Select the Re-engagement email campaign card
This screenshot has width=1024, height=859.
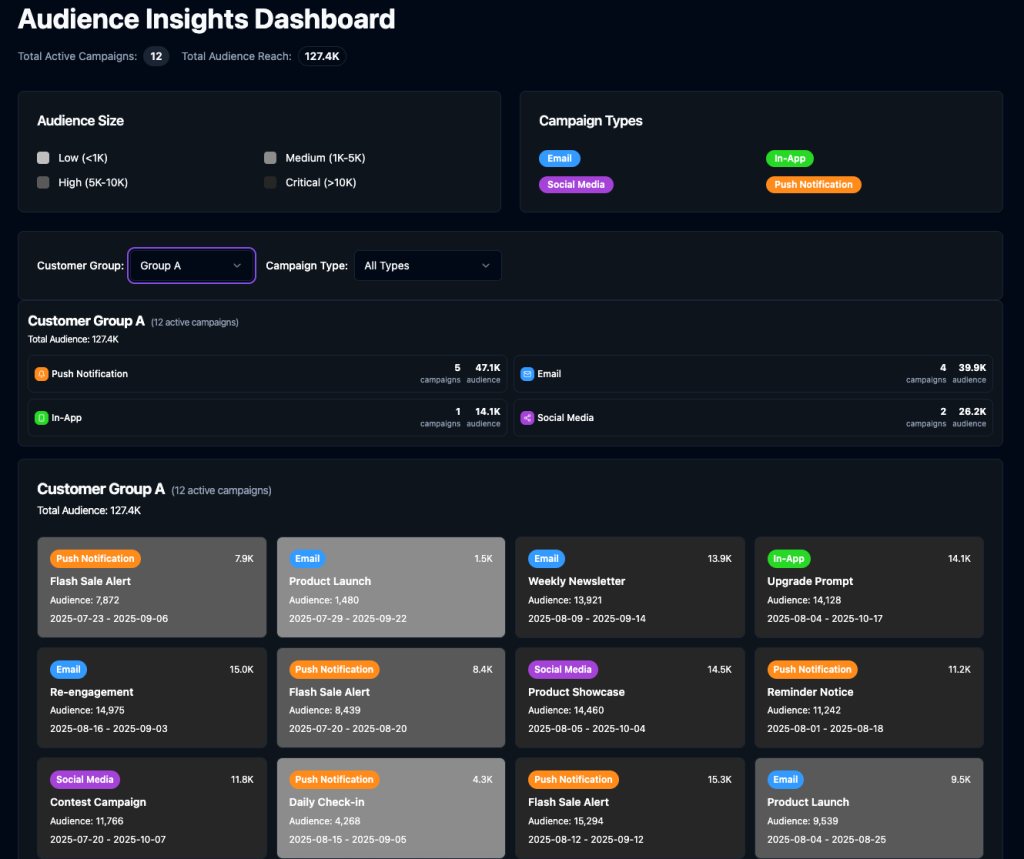(152, 698)
